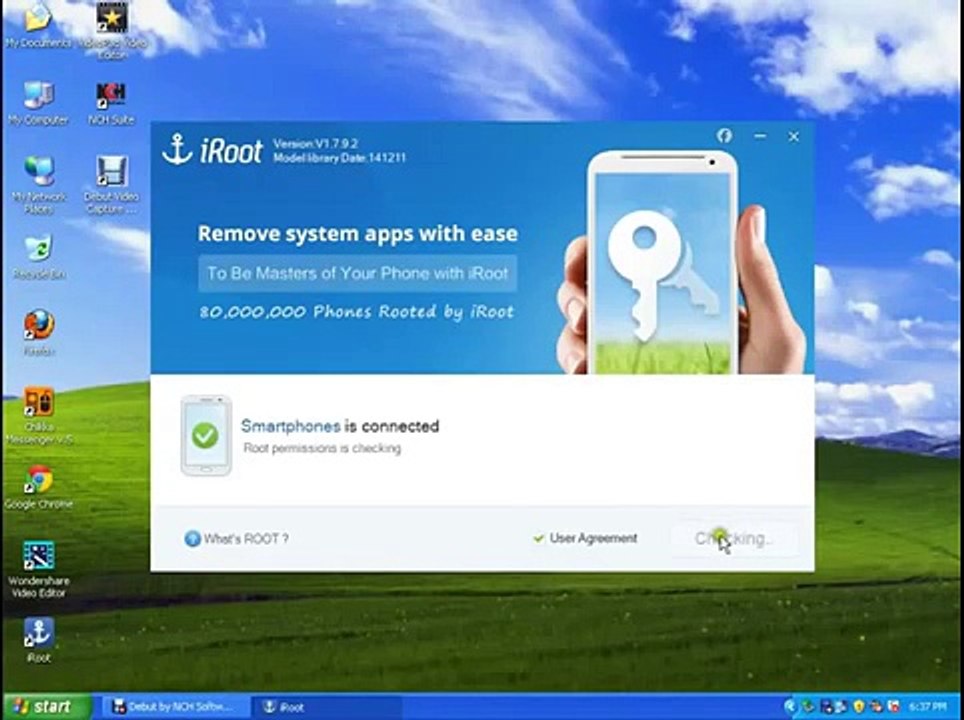Viewport: 964px width, 720px height.
Task: Toggle the User Agreement checkbox
Action: 539,539
